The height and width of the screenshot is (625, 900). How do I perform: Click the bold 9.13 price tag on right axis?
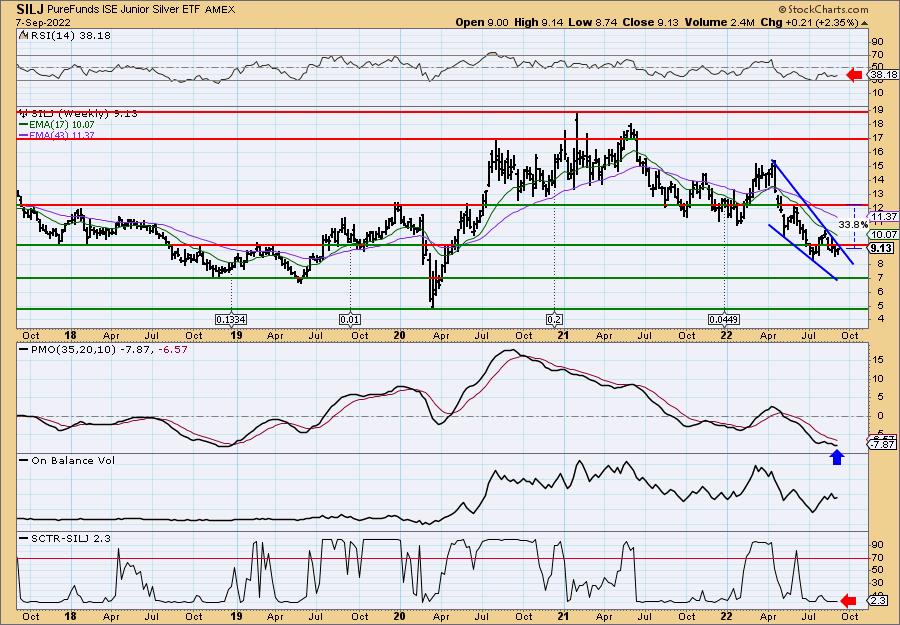(x=881, y=248)
